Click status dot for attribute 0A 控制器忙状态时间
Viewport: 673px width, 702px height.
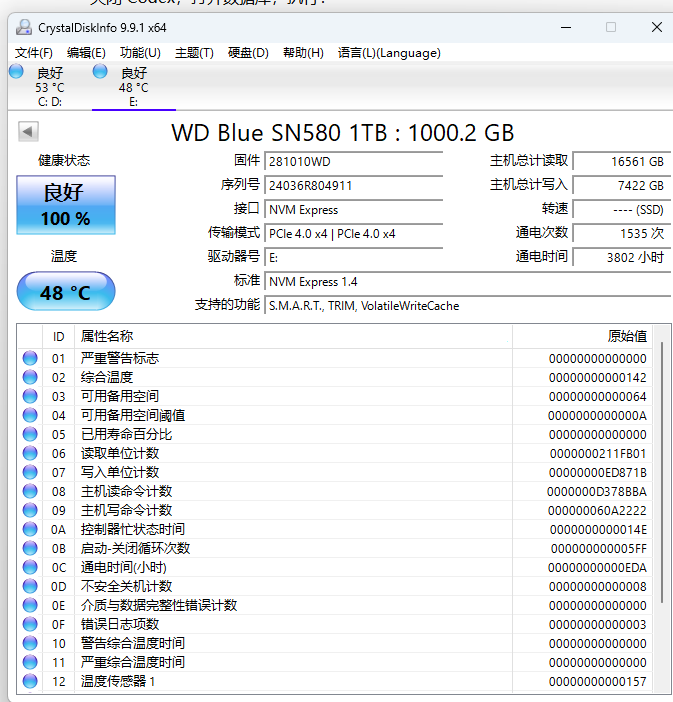30,530
